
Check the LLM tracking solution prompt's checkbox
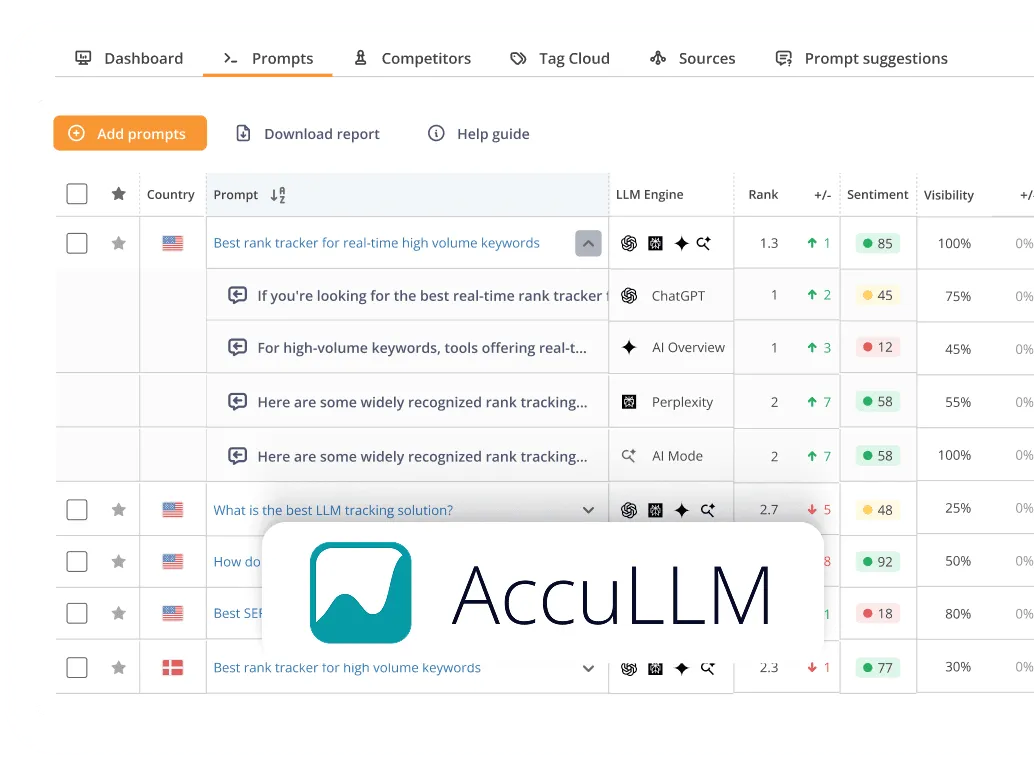click(x=76, y=509)
